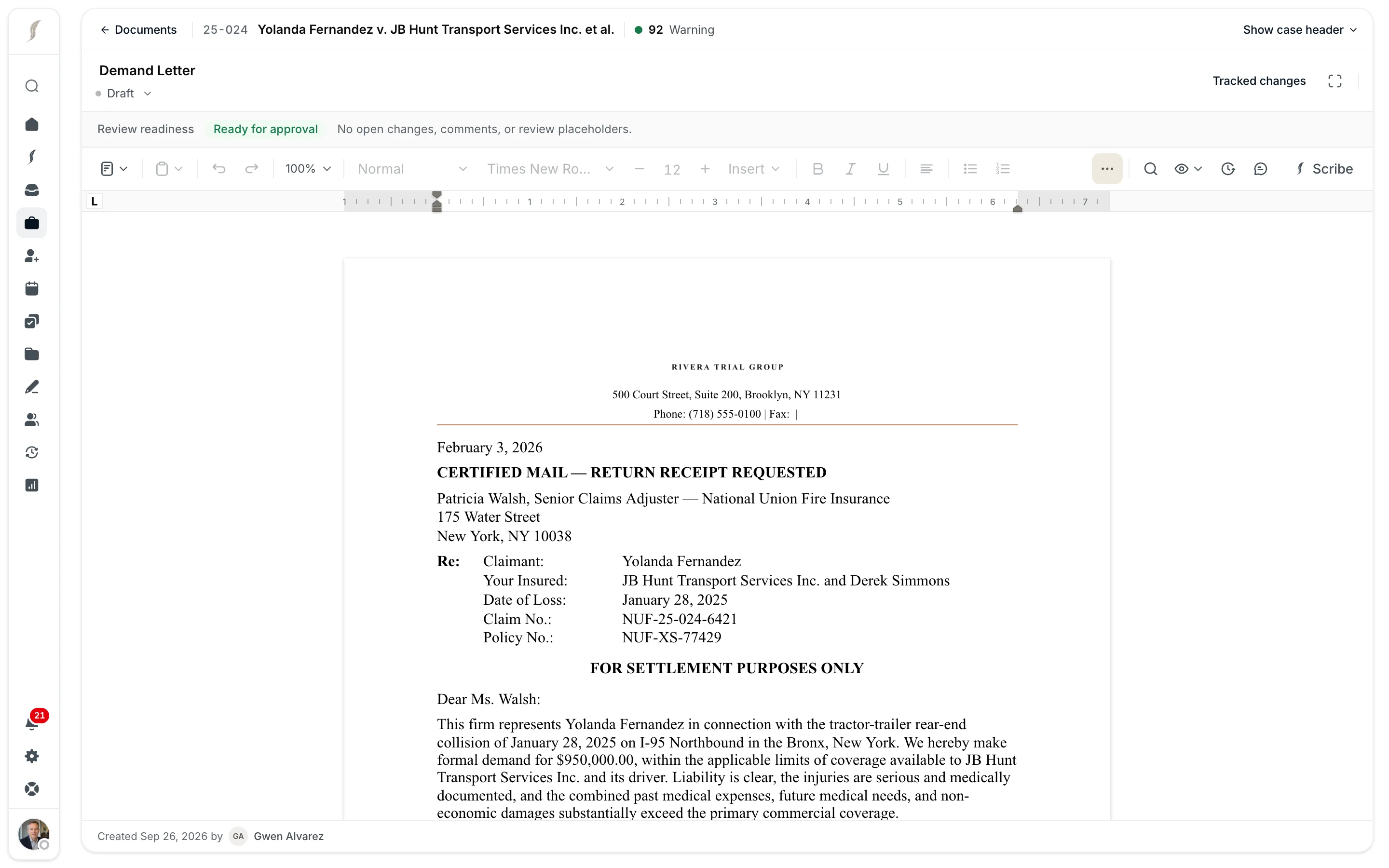Open version history clock icon

point(1228,169)
